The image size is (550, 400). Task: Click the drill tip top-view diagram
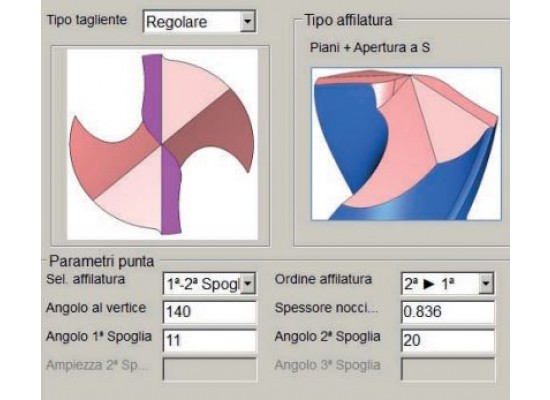(162, 145)
